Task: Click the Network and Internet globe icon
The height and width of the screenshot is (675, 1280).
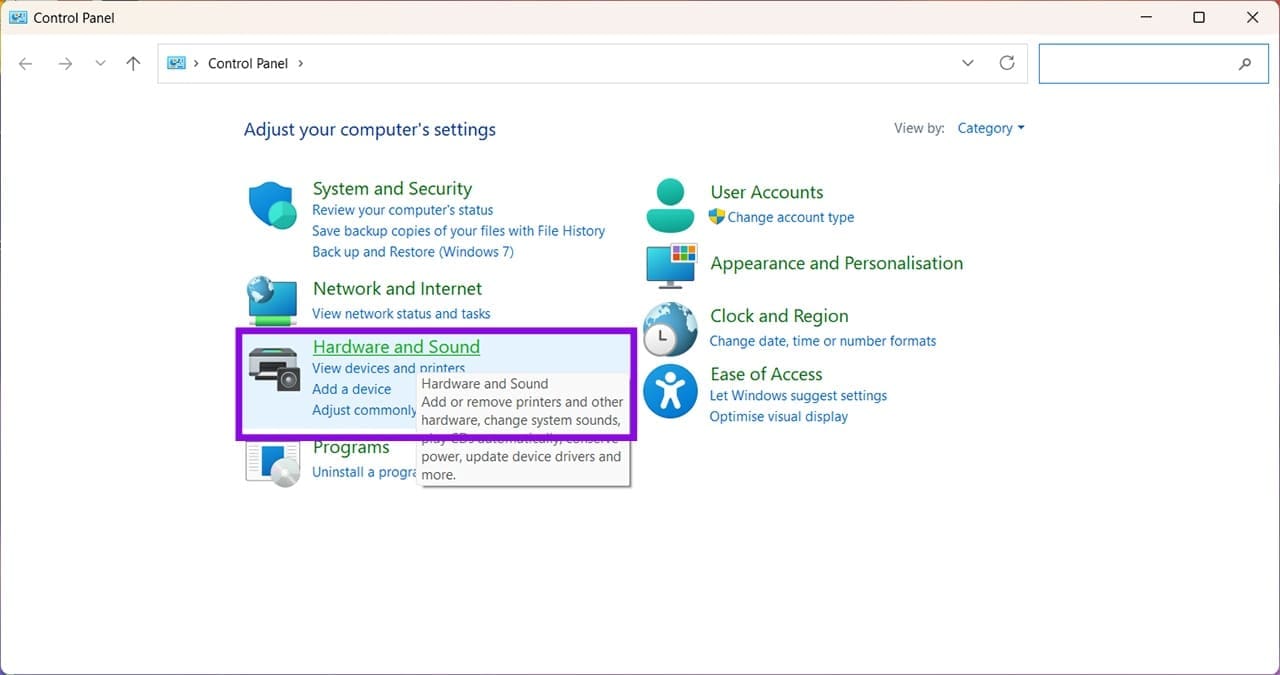Action: pos(272,300)
